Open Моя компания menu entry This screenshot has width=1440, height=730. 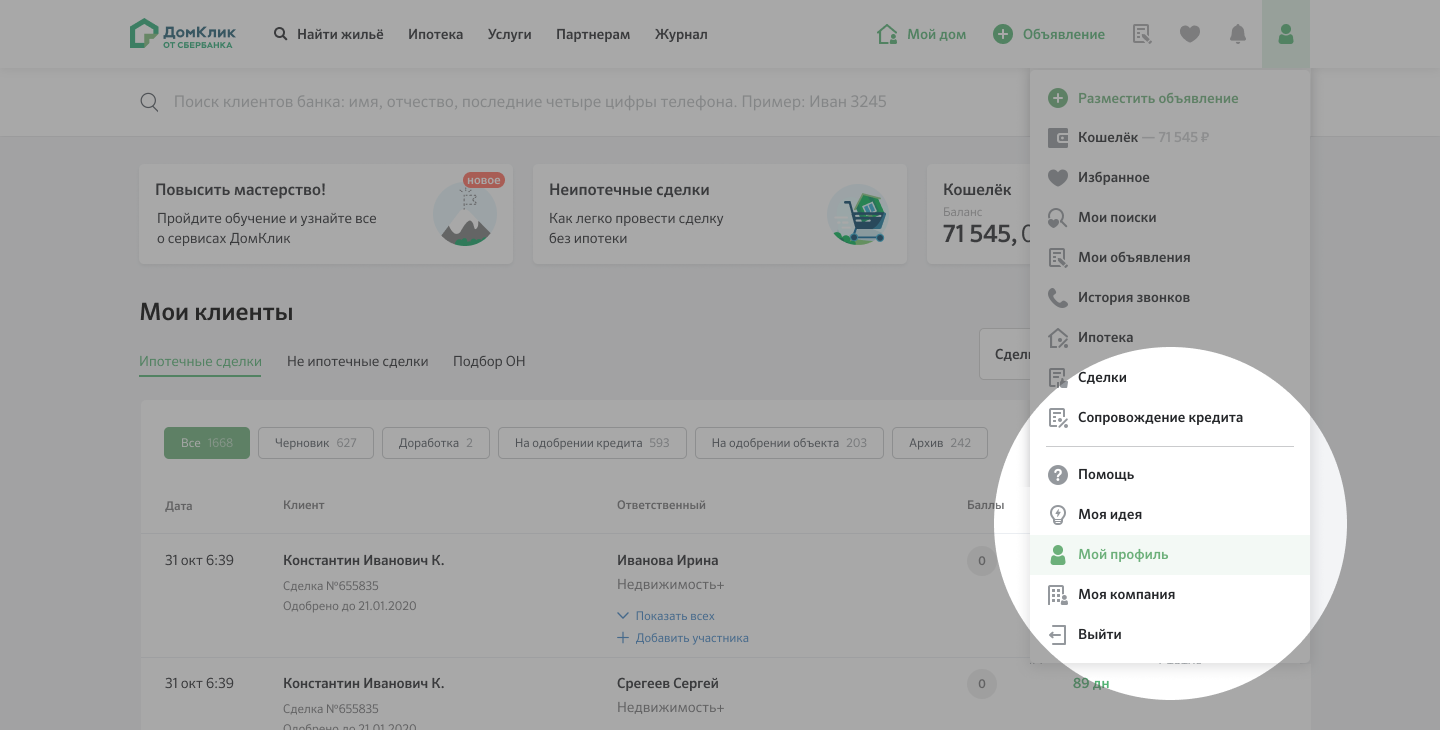pos(1170,595)
